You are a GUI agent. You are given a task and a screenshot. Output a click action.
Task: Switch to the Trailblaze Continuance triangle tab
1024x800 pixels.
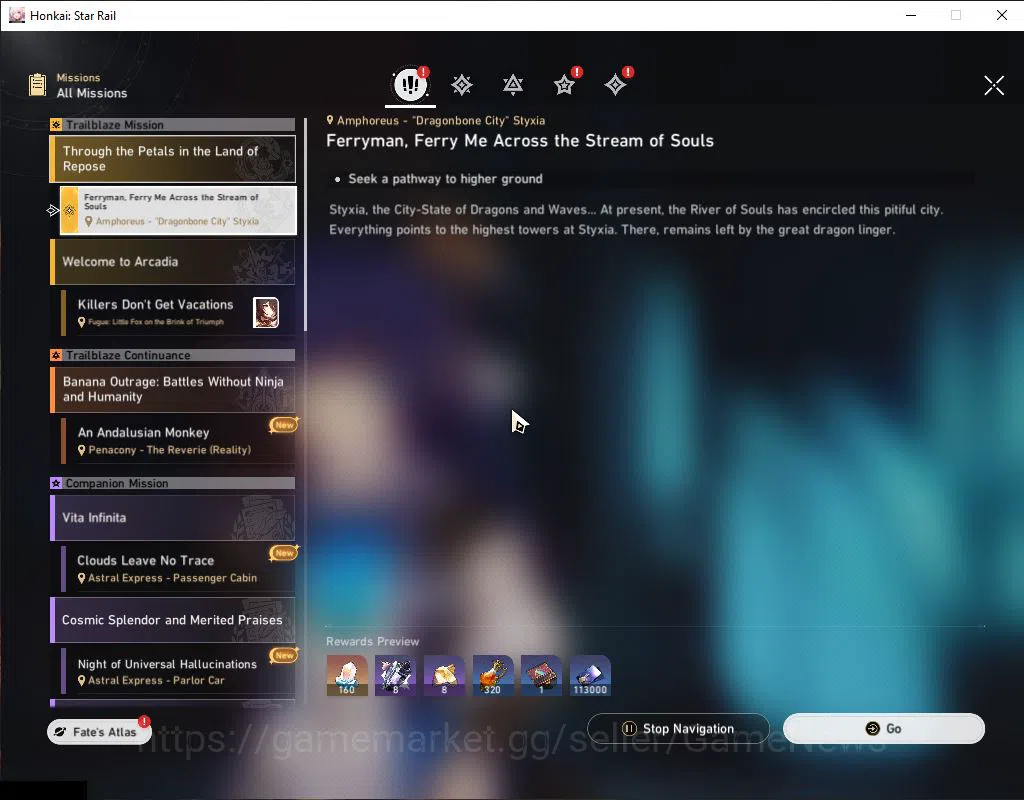[513, 85]
